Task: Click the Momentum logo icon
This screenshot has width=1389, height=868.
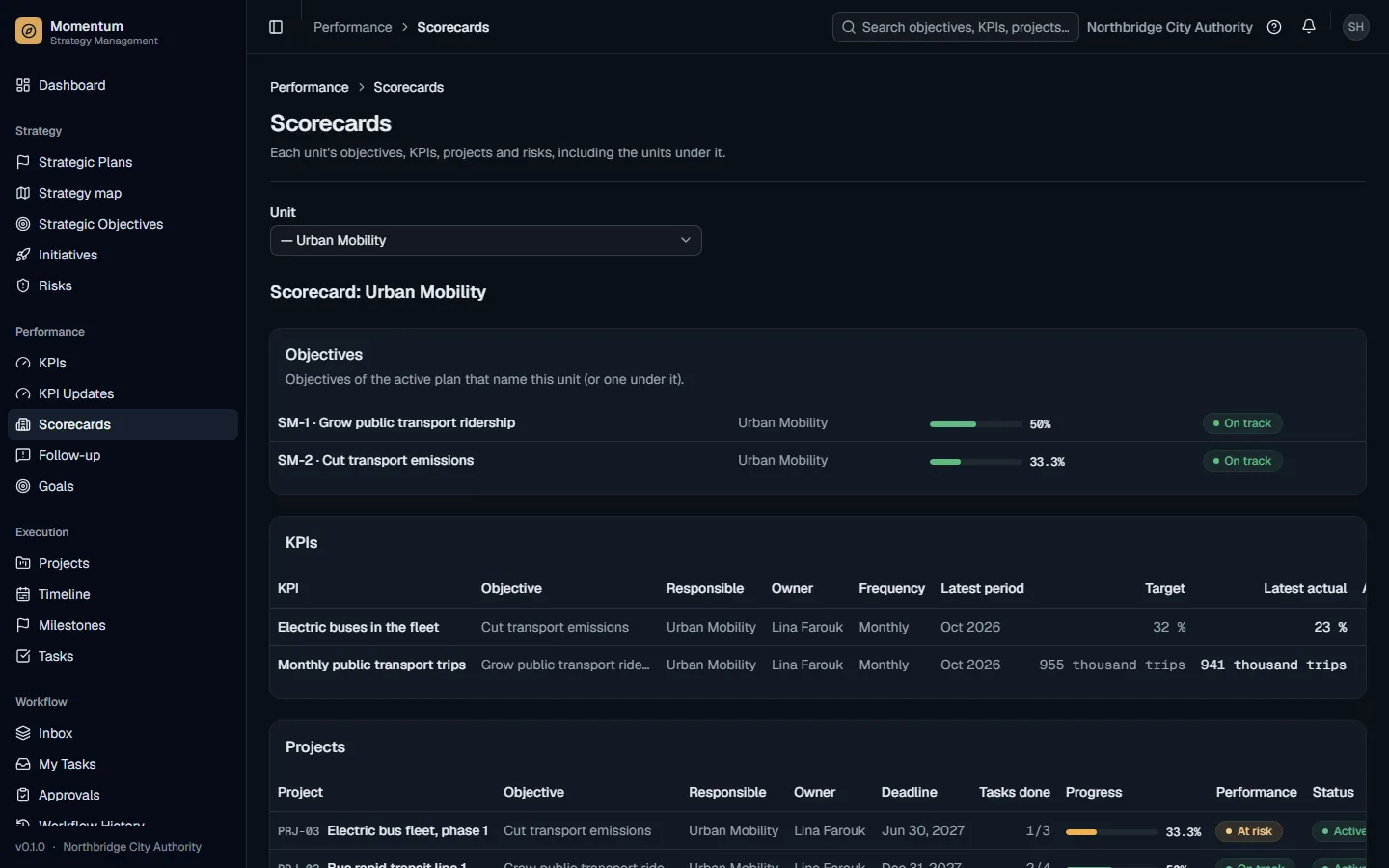Action: pos(29,32)
